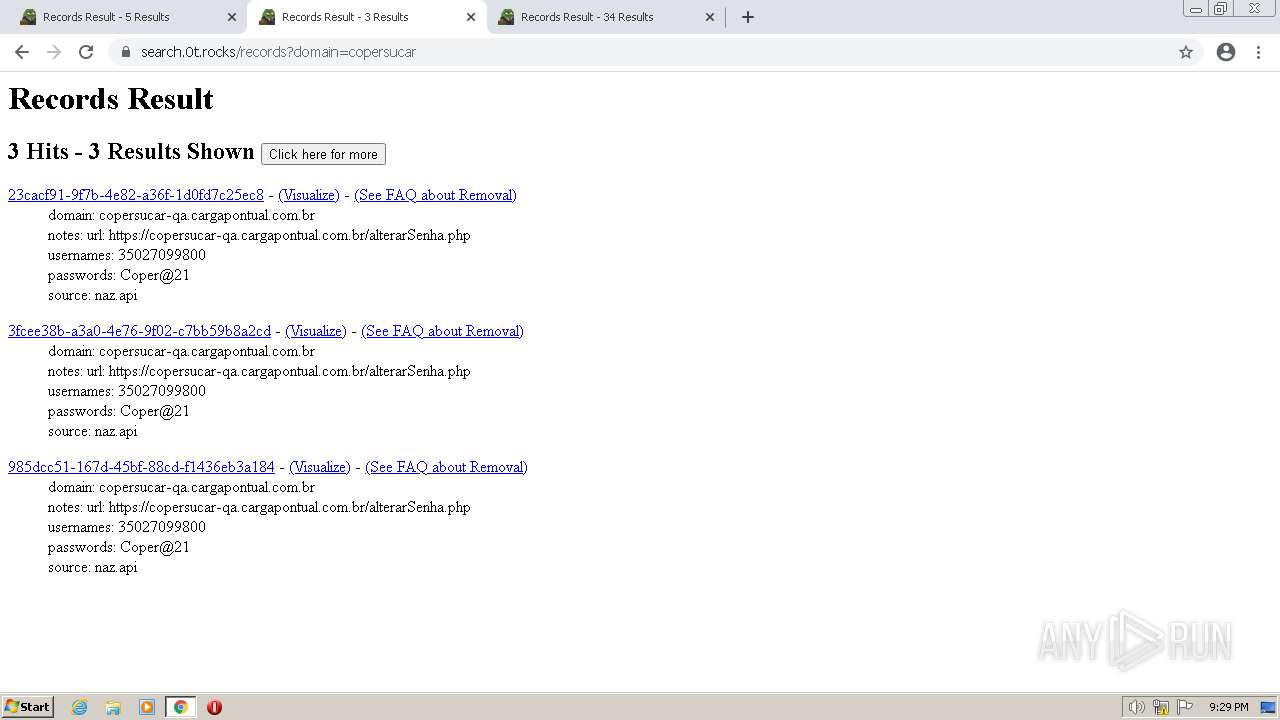This screenshot has height=720, width=1280.
Task: See removal FAQ for record 23cacf91
Action: click(x=435, y=195)
